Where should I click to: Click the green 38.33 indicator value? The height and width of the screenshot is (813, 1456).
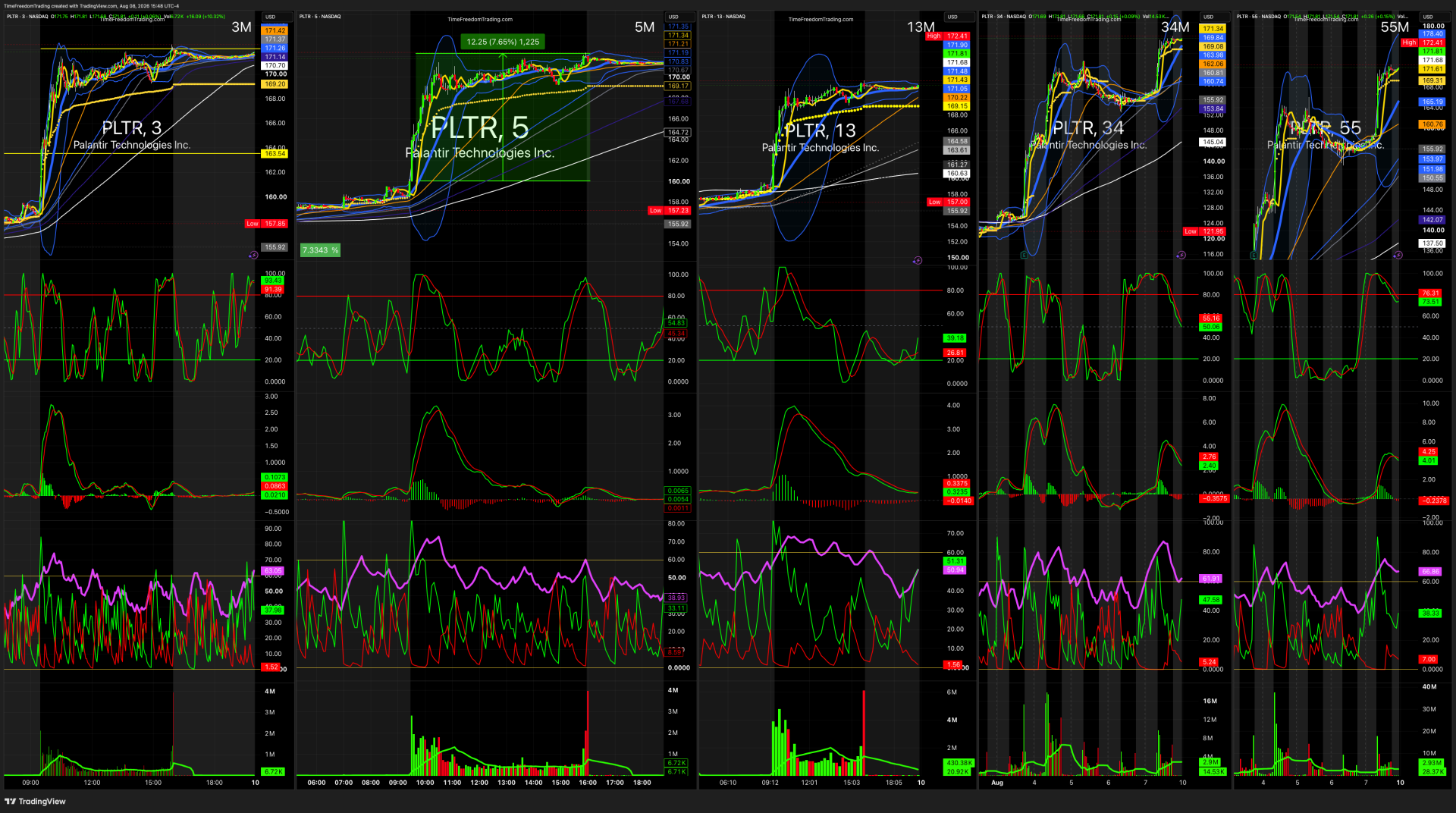(1430, 614)
